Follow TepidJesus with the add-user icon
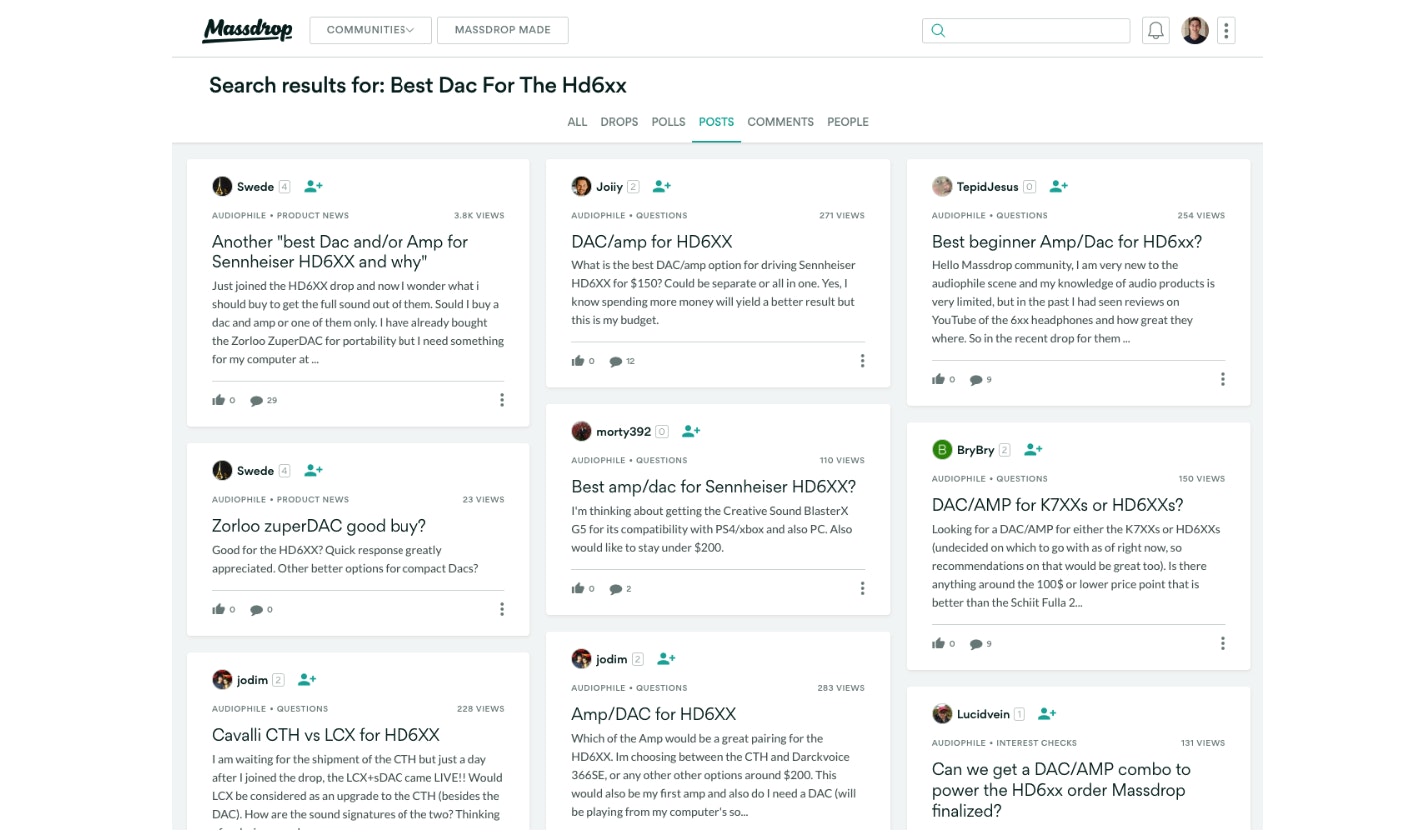 [1059, 187]
